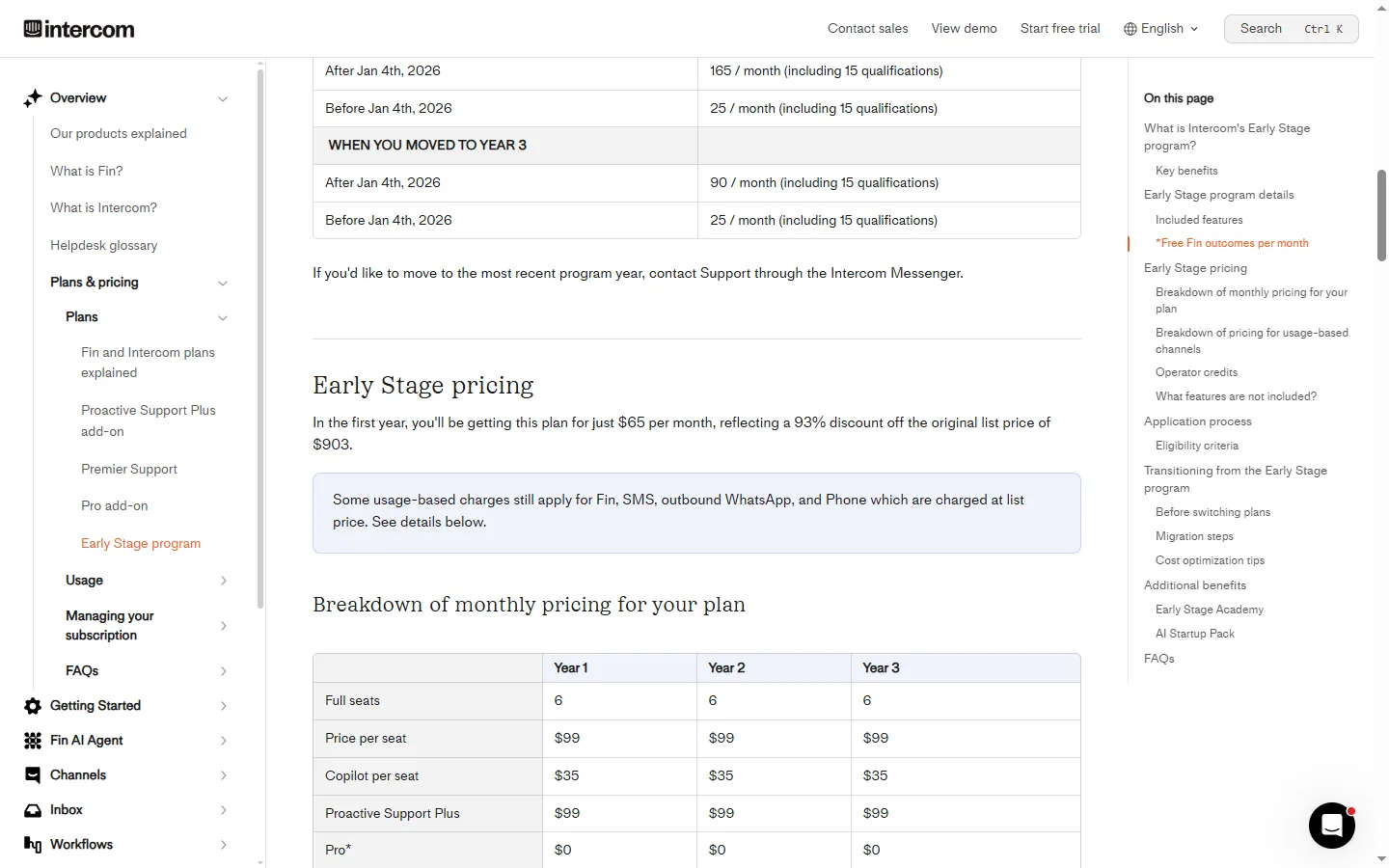Viewport: 1389px width, 868px height.
Task: Click the globe language icon
Action: [1130, 29]
